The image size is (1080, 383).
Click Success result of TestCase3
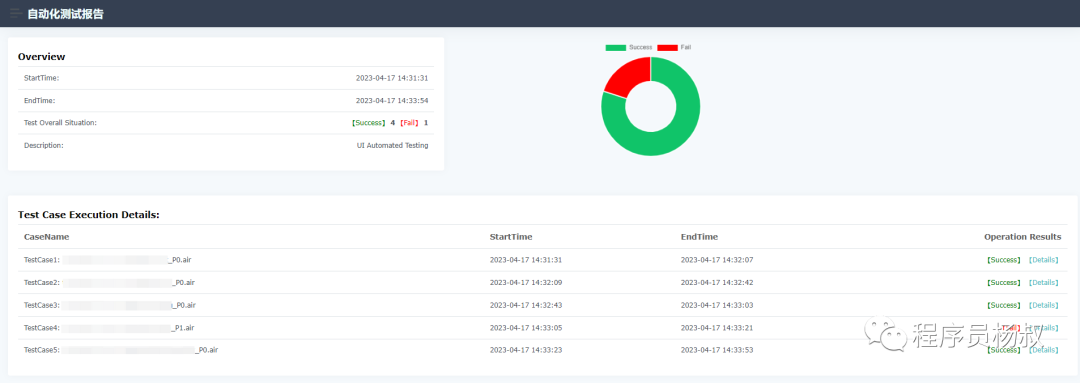pos(1004,305)
